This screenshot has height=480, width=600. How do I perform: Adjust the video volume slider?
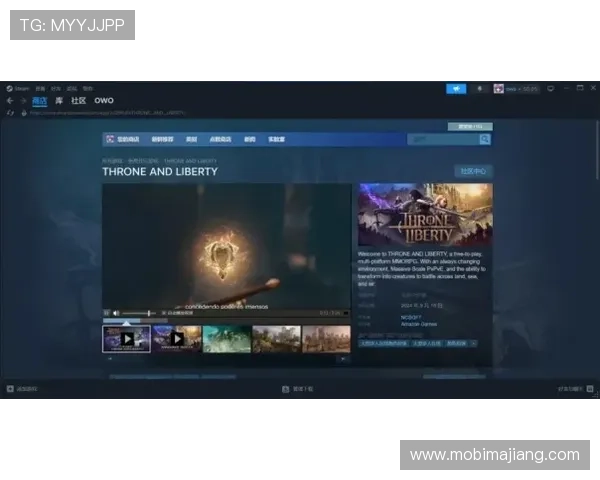click(x=138, y=313)
